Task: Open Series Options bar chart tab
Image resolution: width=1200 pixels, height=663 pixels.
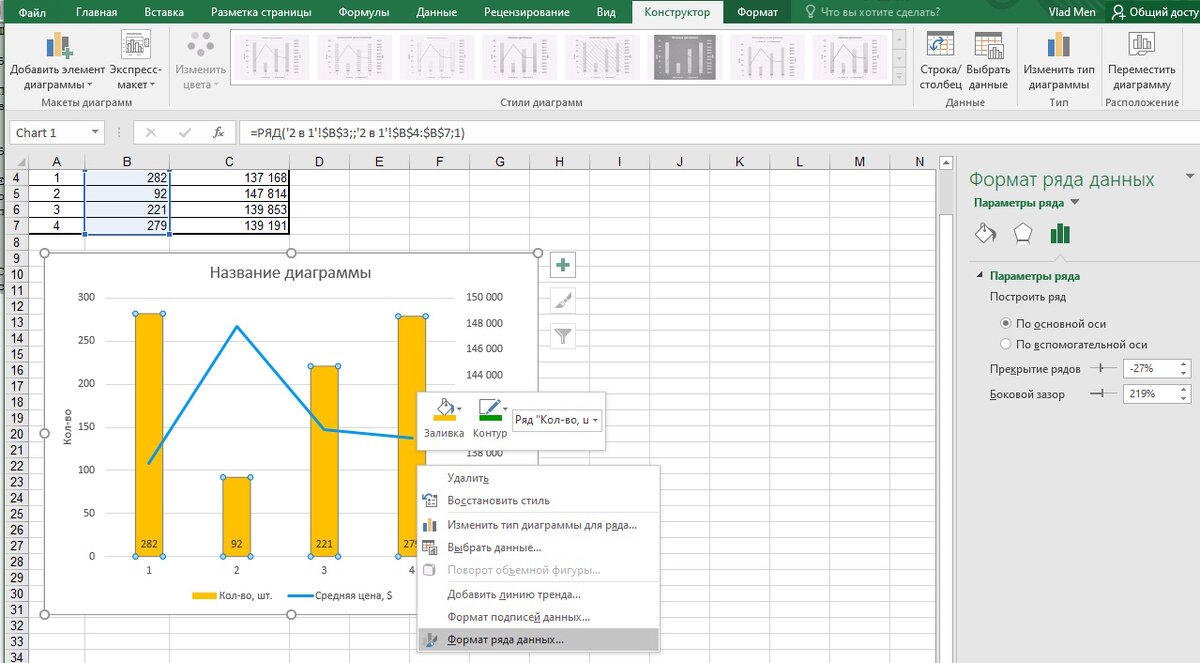Action: pos(1060,234)
